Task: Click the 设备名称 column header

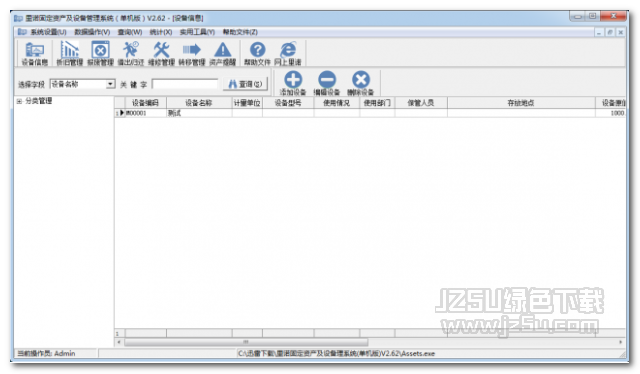Action: click(199, 103)
